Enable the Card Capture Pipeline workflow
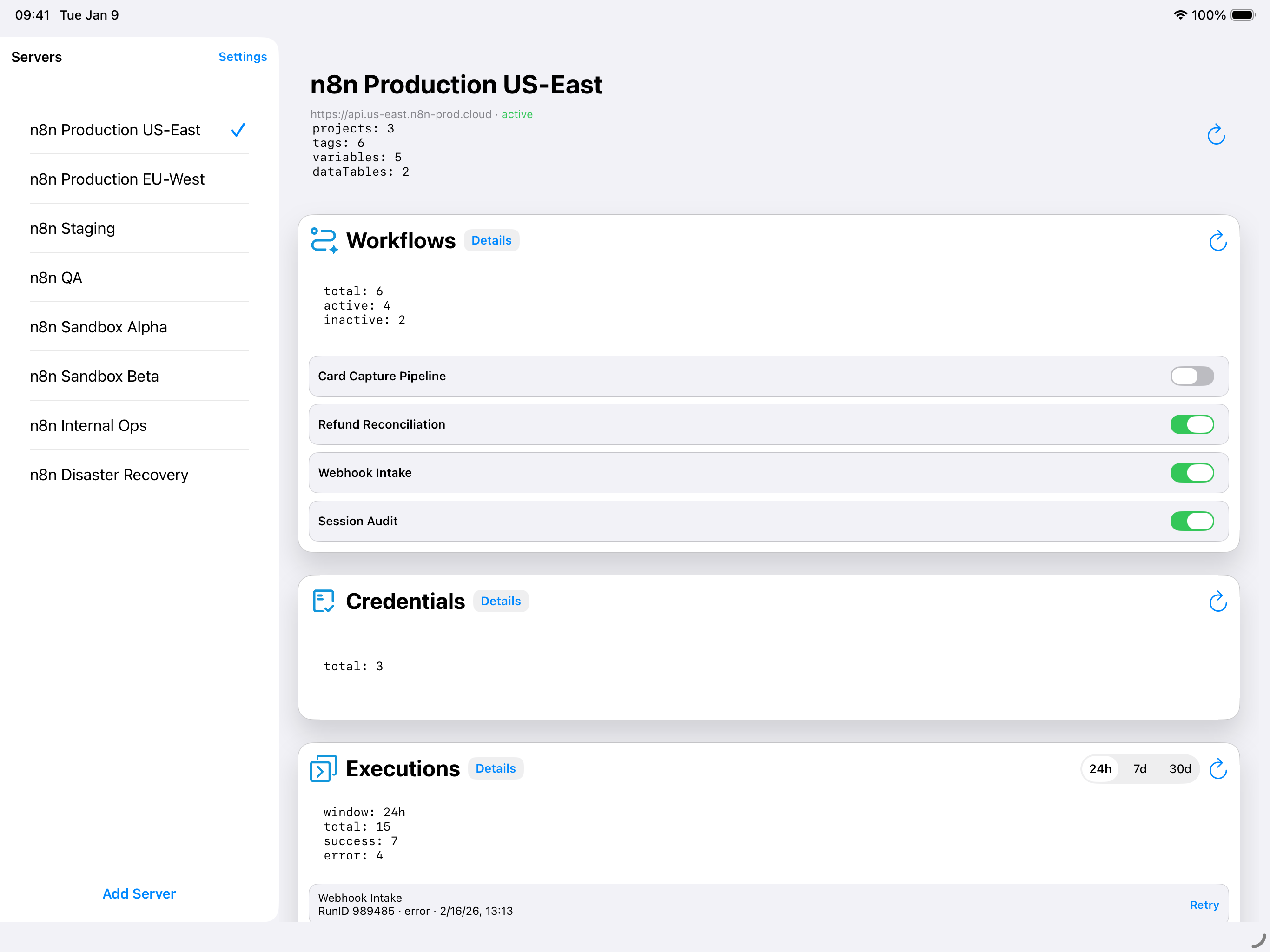 point(1192,376)
